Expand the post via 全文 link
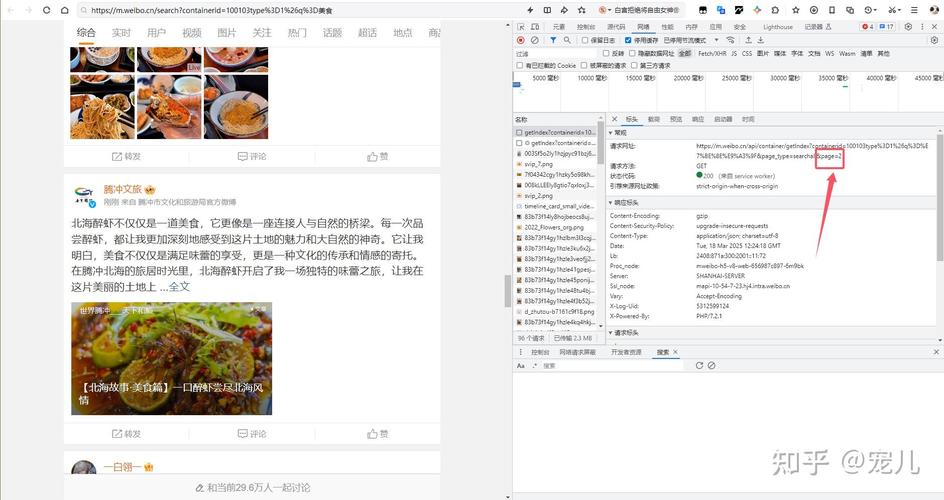This screenshot has width=944, height=500. (x=179, y=287)
